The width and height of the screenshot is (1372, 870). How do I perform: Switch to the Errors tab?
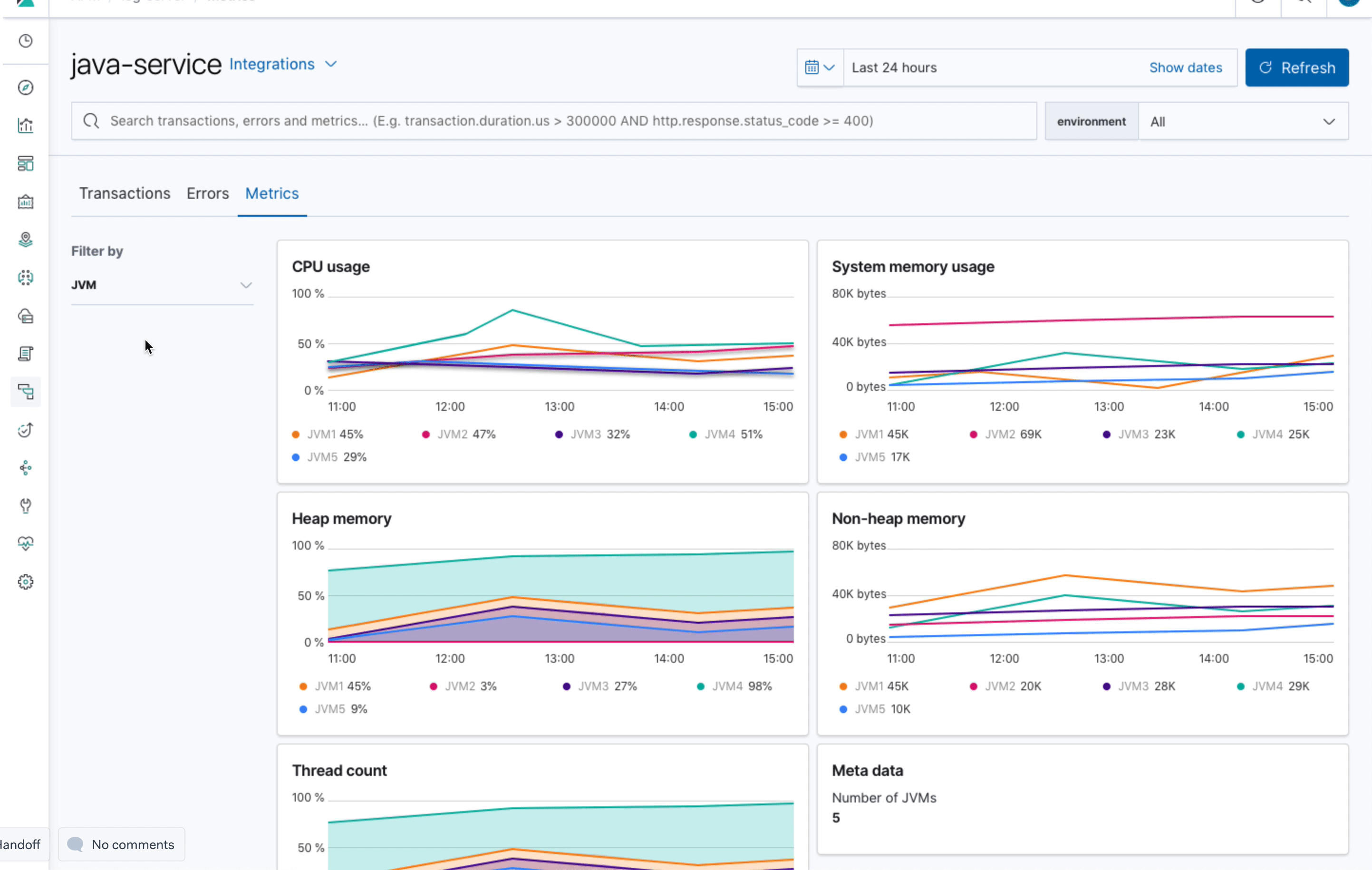[x=207, y=193]
